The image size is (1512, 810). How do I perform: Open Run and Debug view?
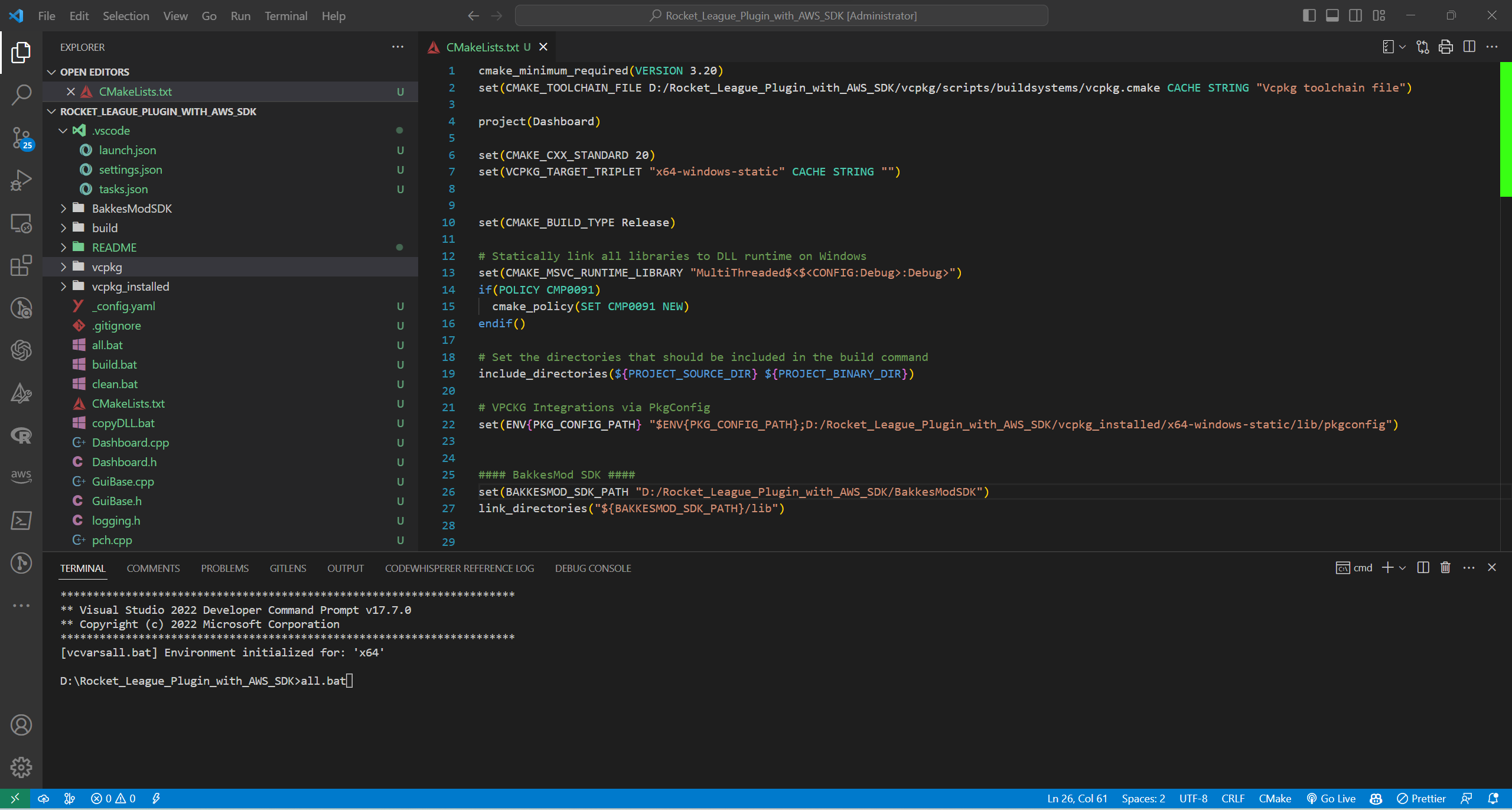tap(21, 180)
